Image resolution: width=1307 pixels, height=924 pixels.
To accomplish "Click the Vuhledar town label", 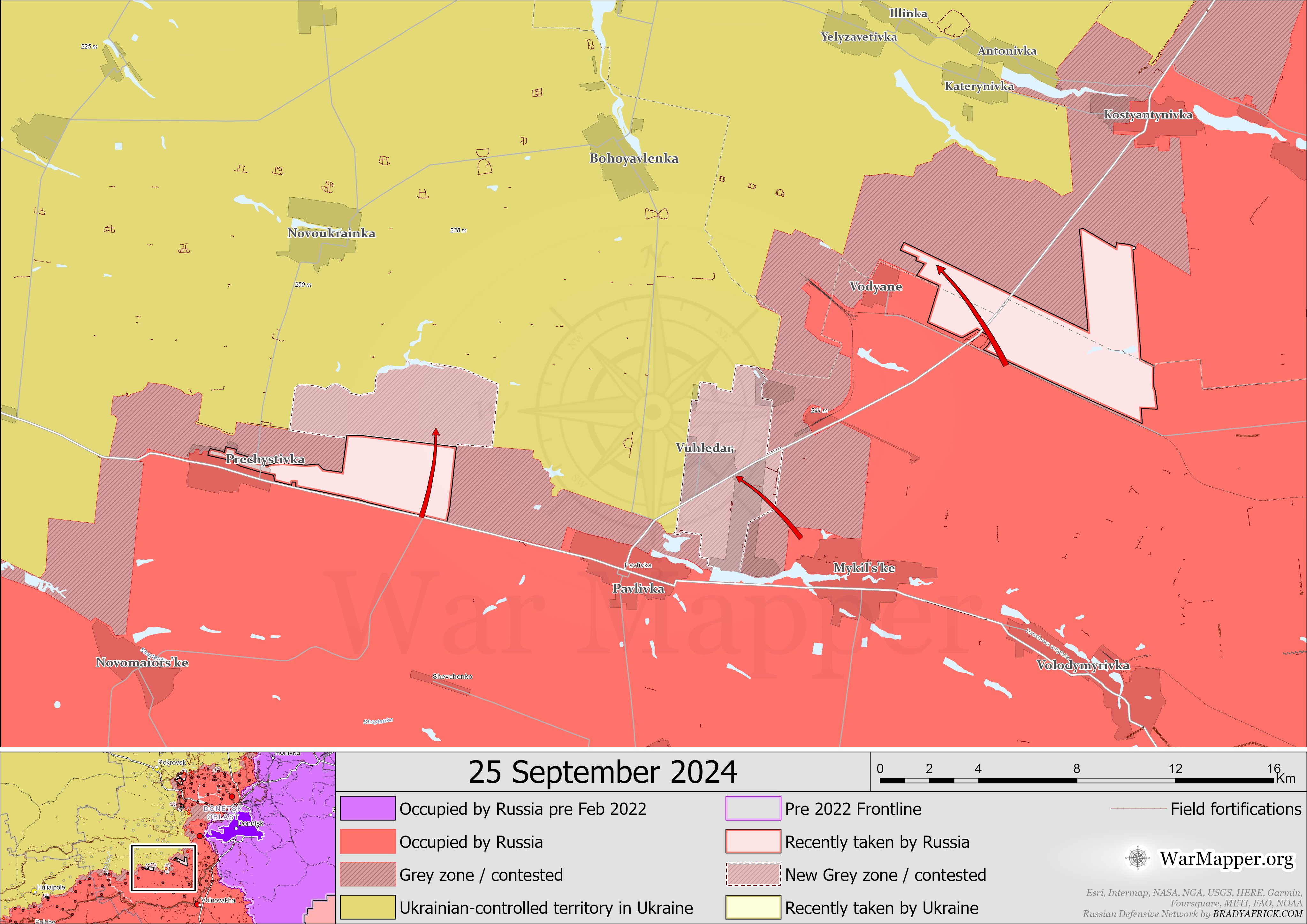I will click(704, 448).
